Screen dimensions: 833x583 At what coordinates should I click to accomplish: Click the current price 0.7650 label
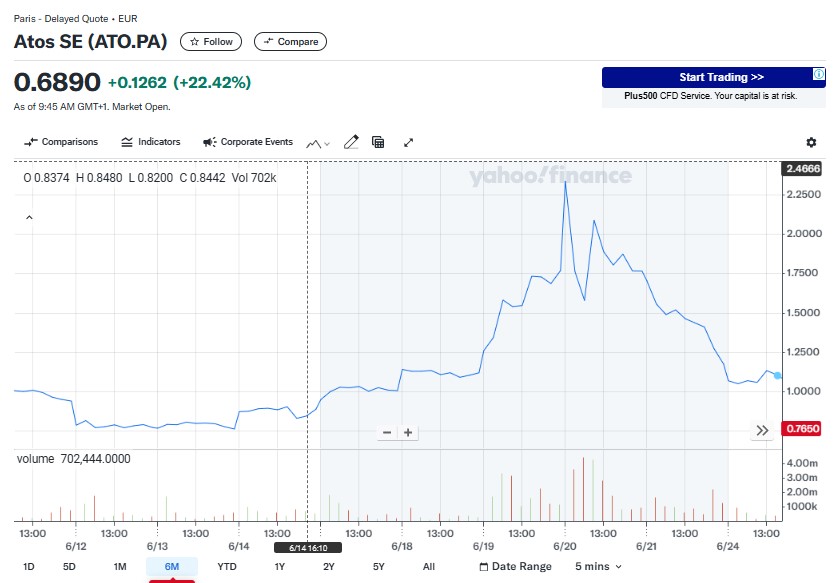tap(803, 428)
